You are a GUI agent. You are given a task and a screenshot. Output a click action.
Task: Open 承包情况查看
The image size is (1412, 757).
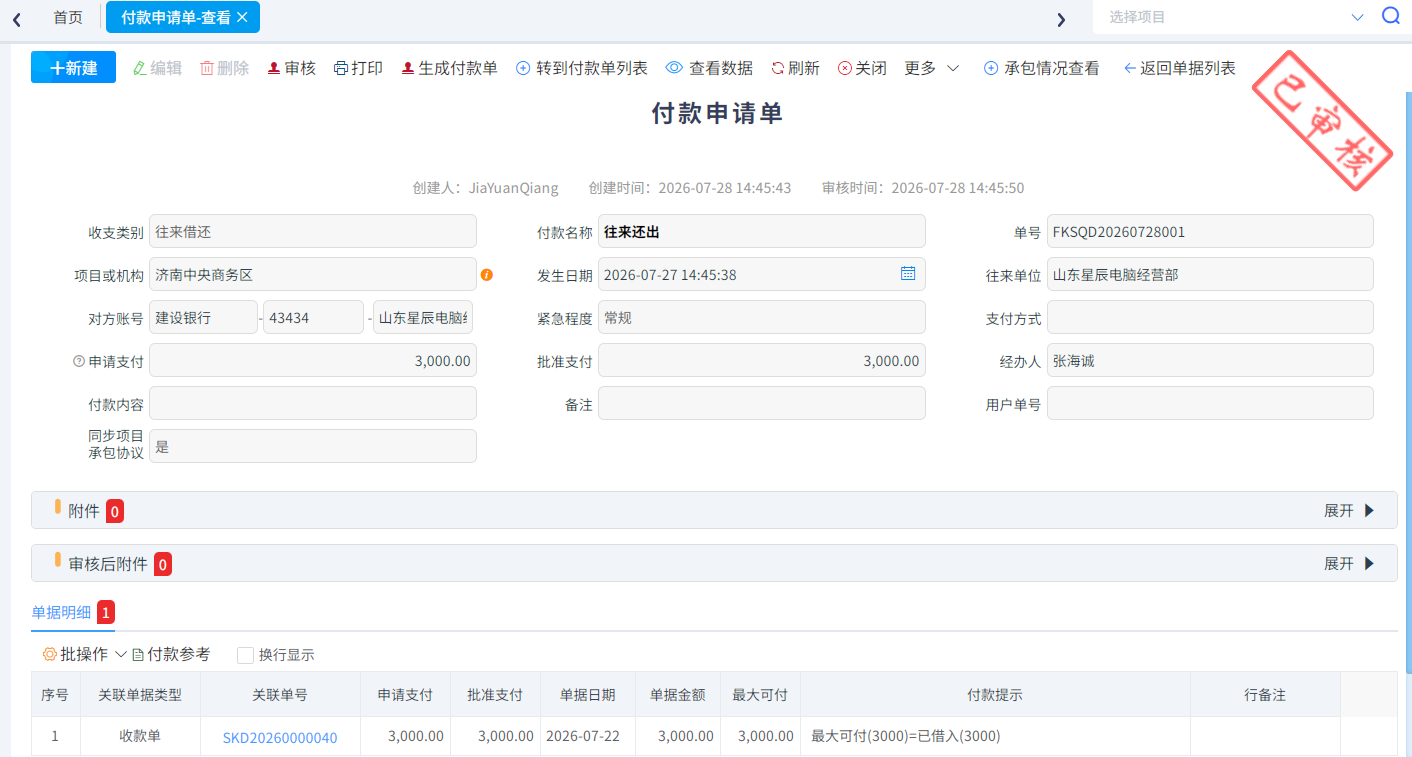(1042, 68)
